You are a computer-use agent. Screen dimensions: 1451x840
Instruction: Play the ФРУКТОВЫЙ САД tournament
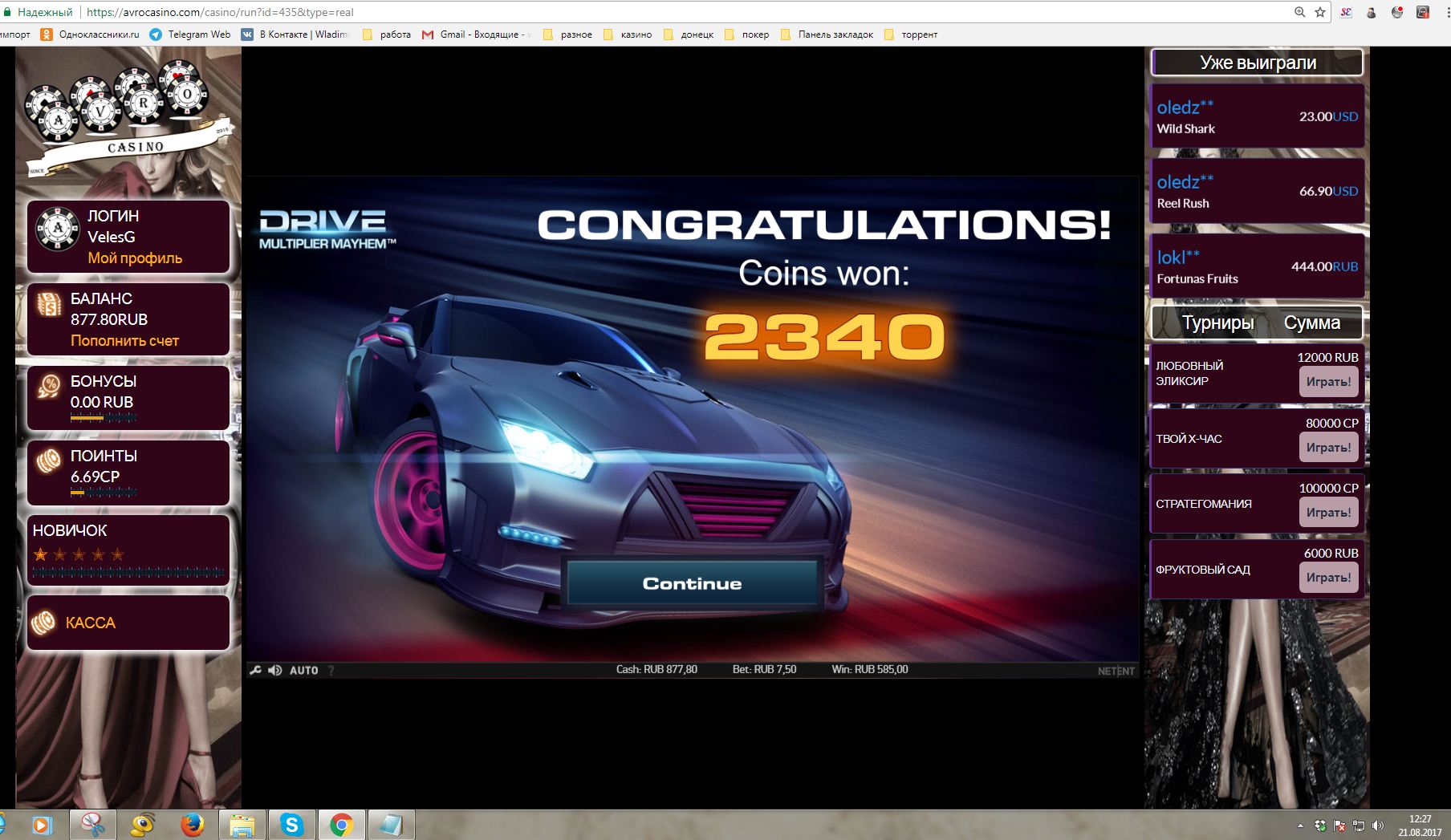pyautogui.click(x=1328, y=578)
